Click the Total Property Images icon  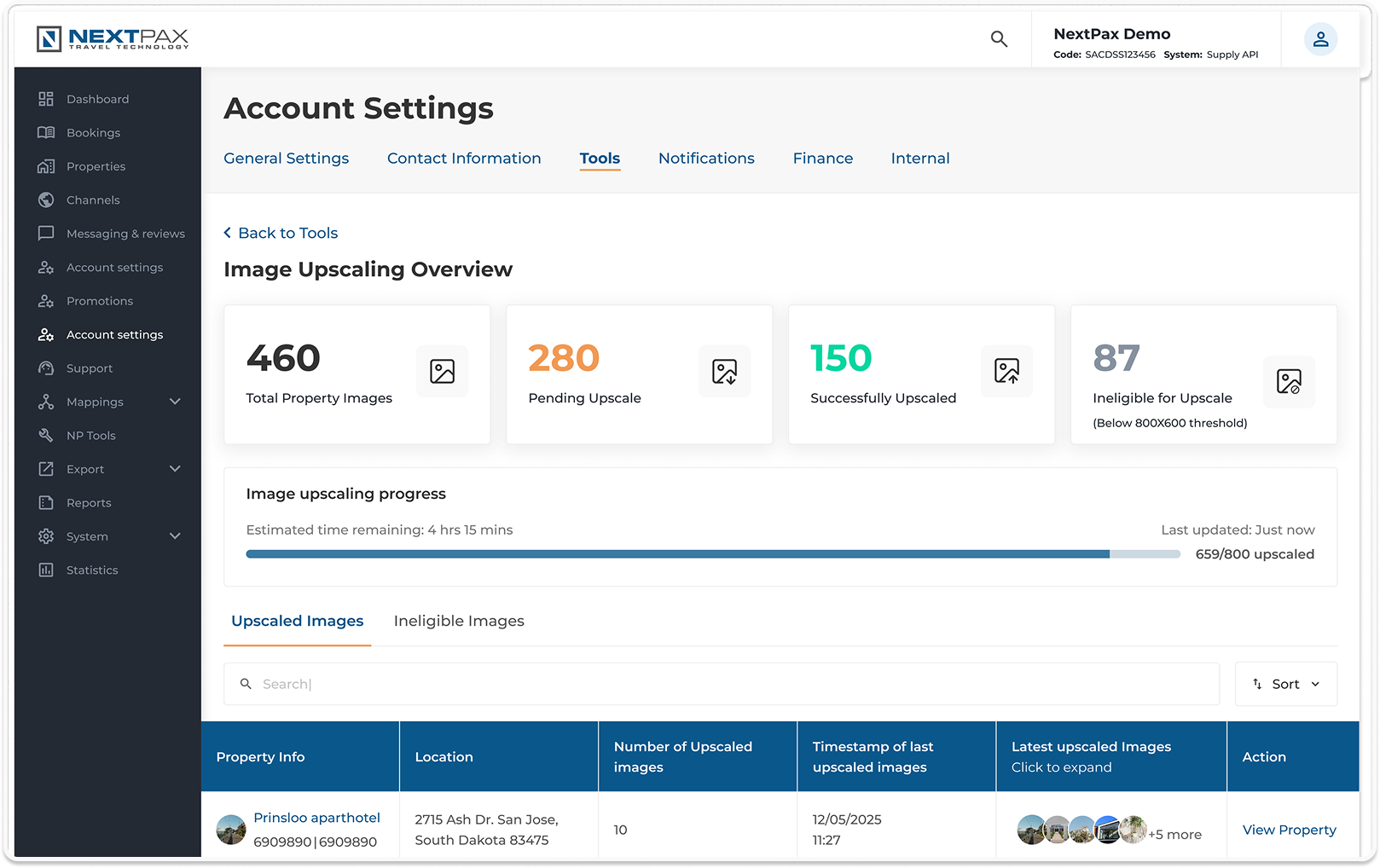(x=442, y=372)
